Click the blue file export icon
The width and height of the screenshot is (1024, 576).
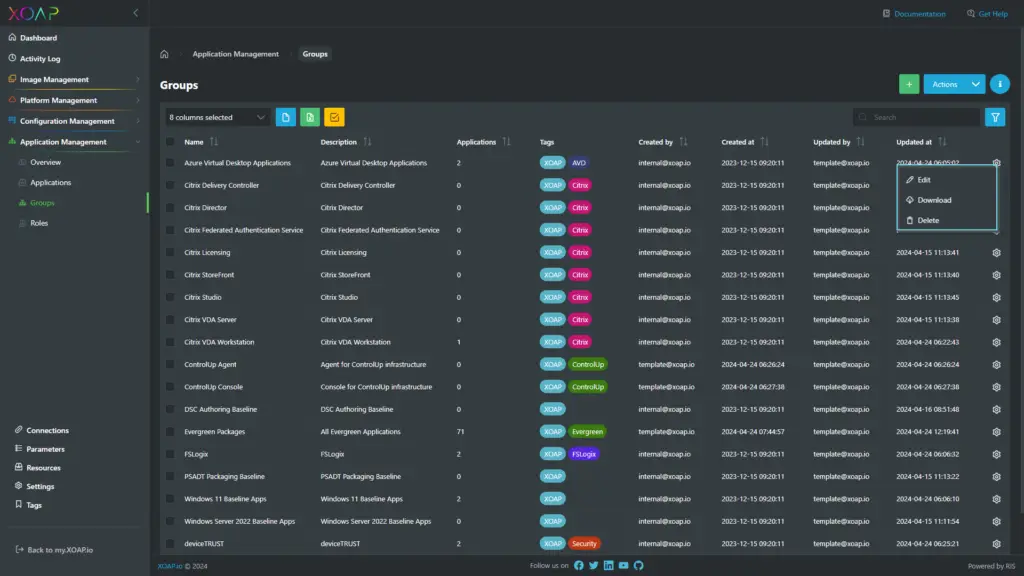(x=285, y=118)
